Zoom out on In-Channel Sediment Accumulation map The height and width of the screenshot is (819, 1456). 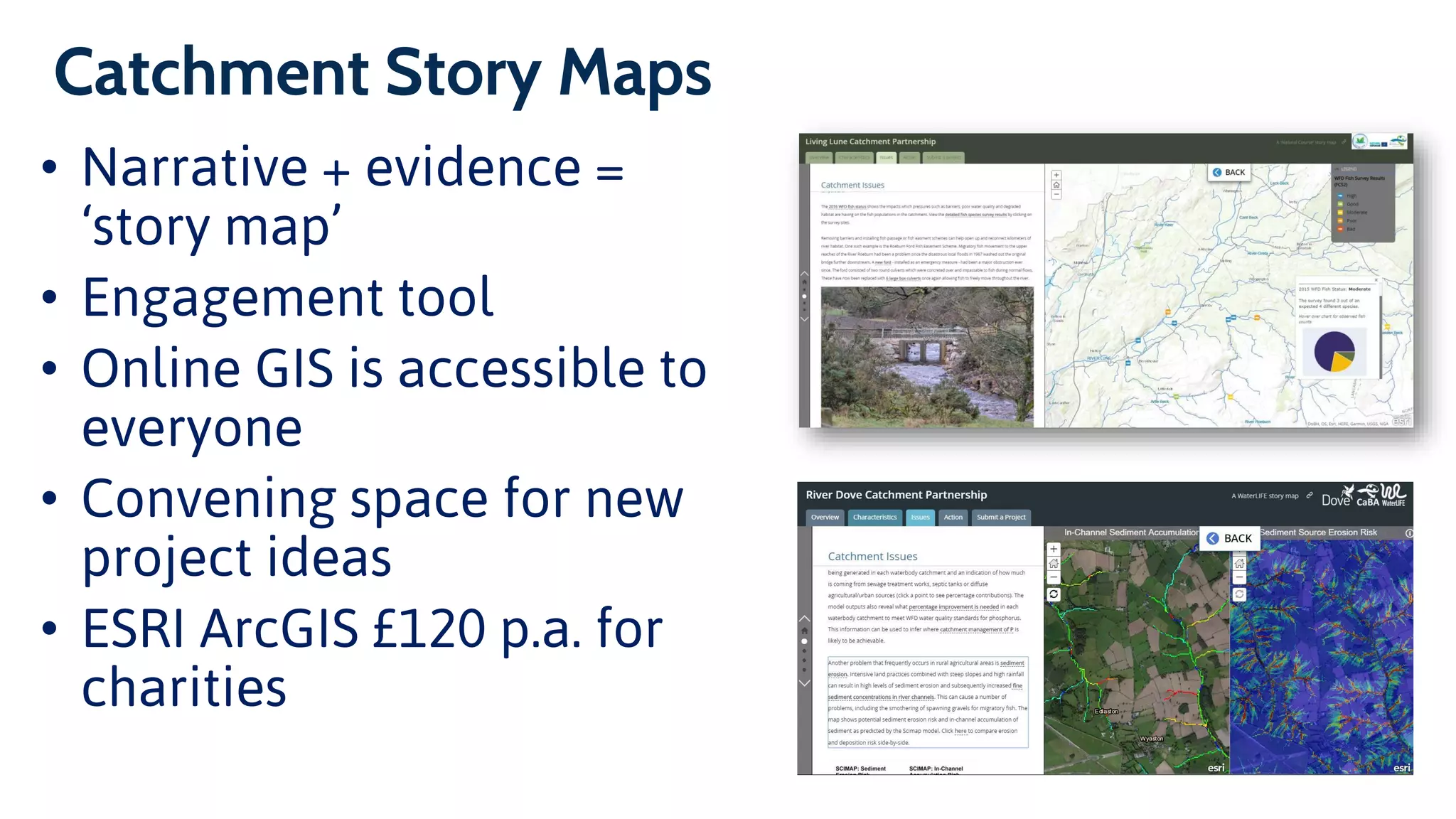1054,577
